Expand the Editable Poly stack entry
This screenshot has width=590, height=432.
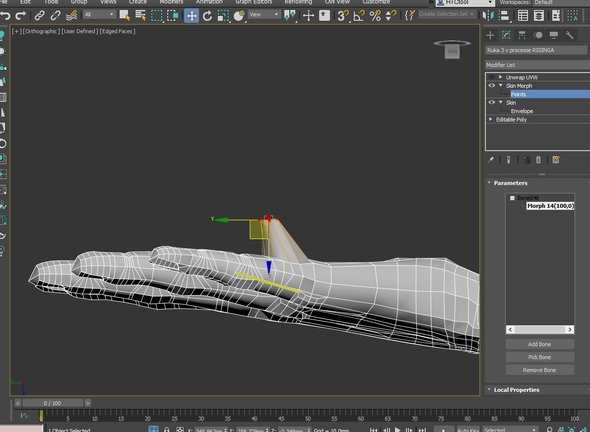coord(490,119)
